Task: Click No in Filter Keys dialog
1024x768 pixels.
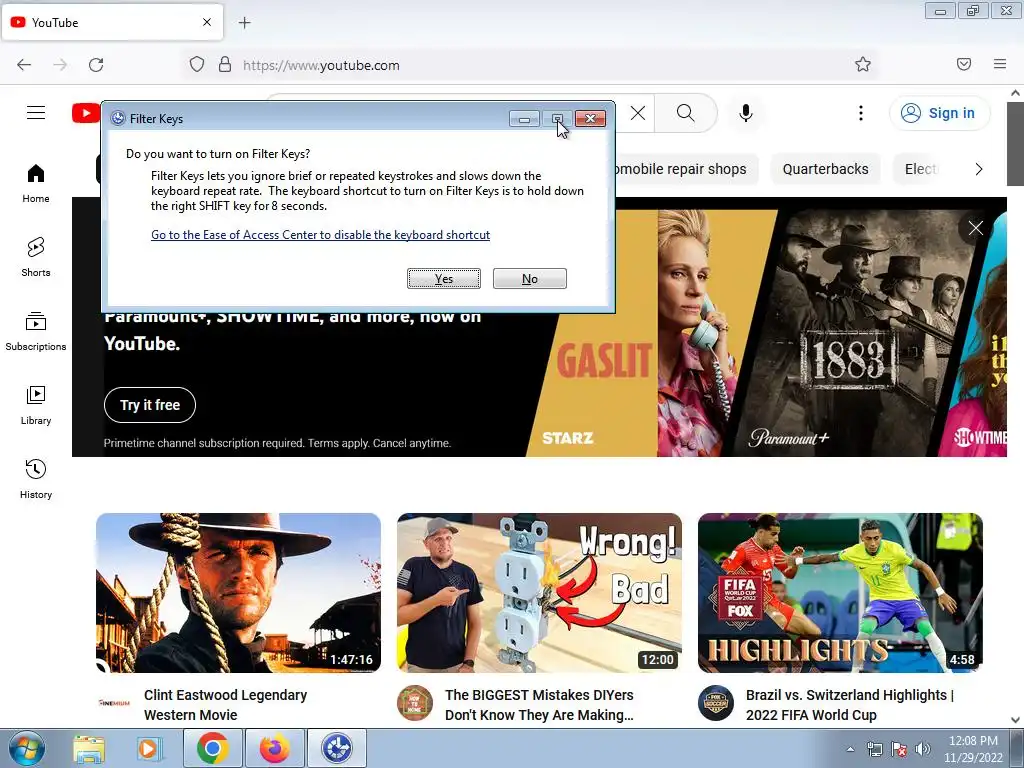Action: pyautogui.click(x=530, y=279)
